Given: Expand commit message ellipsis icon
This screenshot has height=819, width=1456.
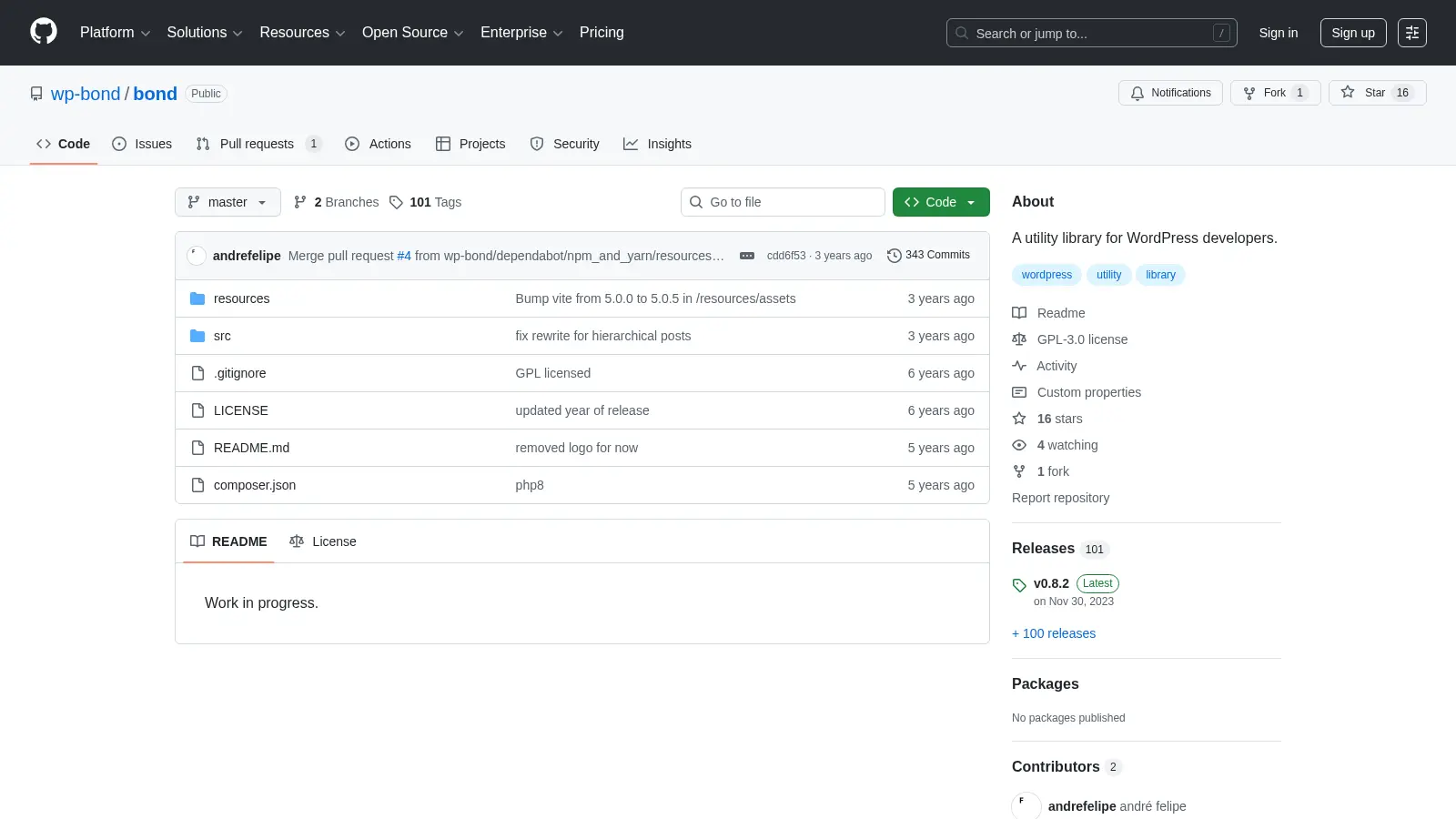Looking at the screenshot, I should 747,256.
